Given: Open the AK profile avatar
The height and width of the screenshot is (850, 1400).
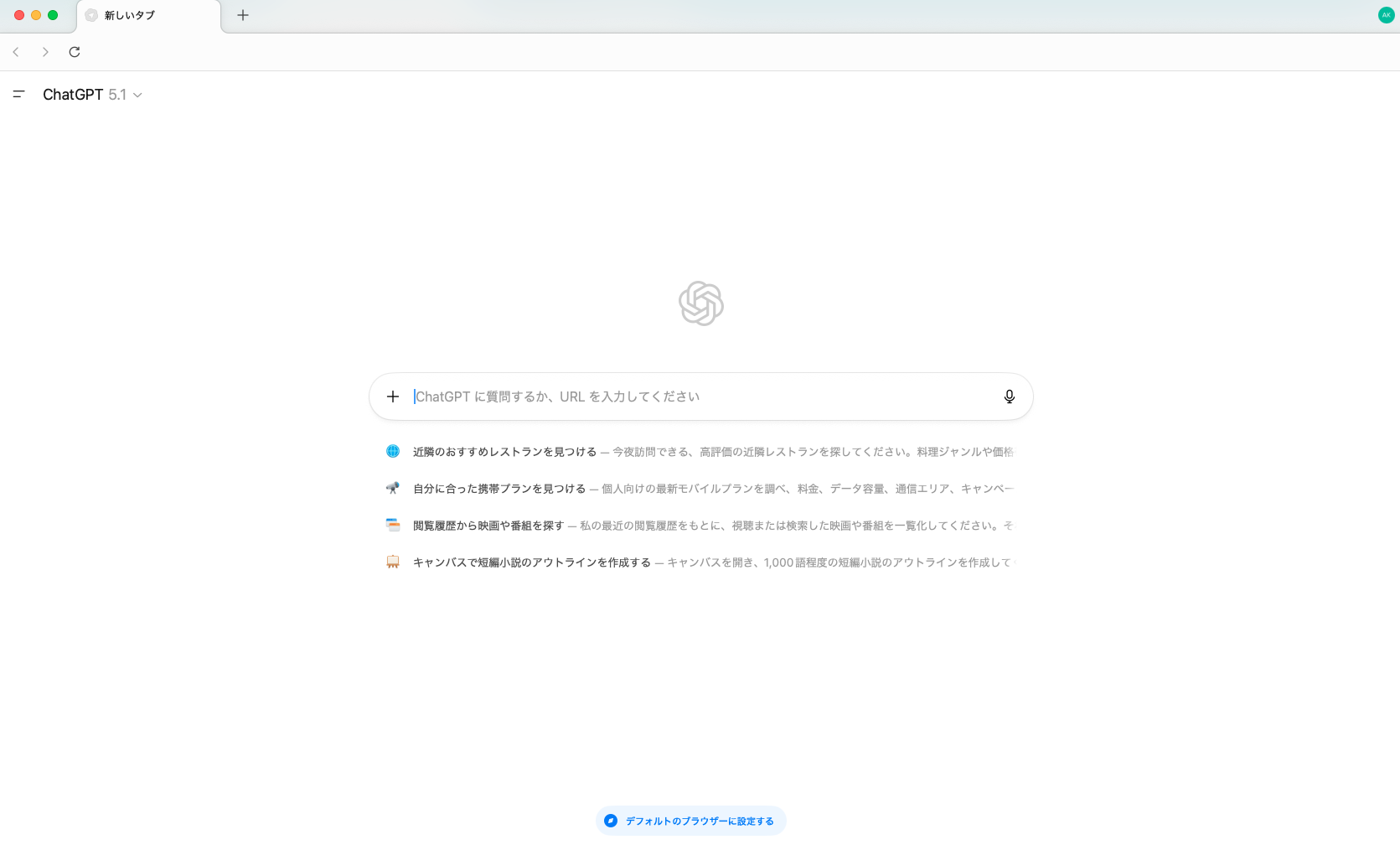Looking at the screenshot, I should [1386, 15].
